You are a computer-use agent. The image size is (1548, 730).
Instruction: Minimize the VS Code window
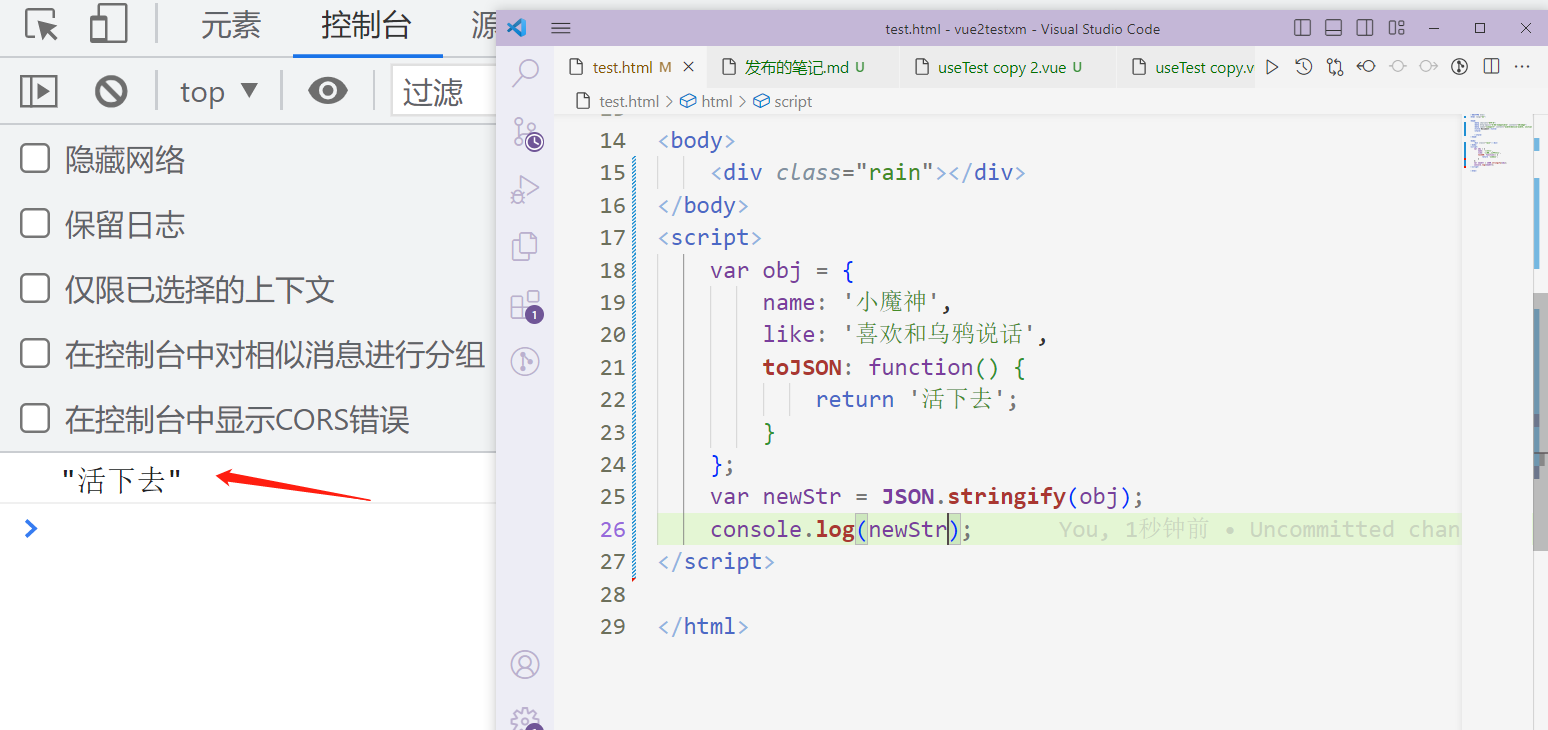1435,28
